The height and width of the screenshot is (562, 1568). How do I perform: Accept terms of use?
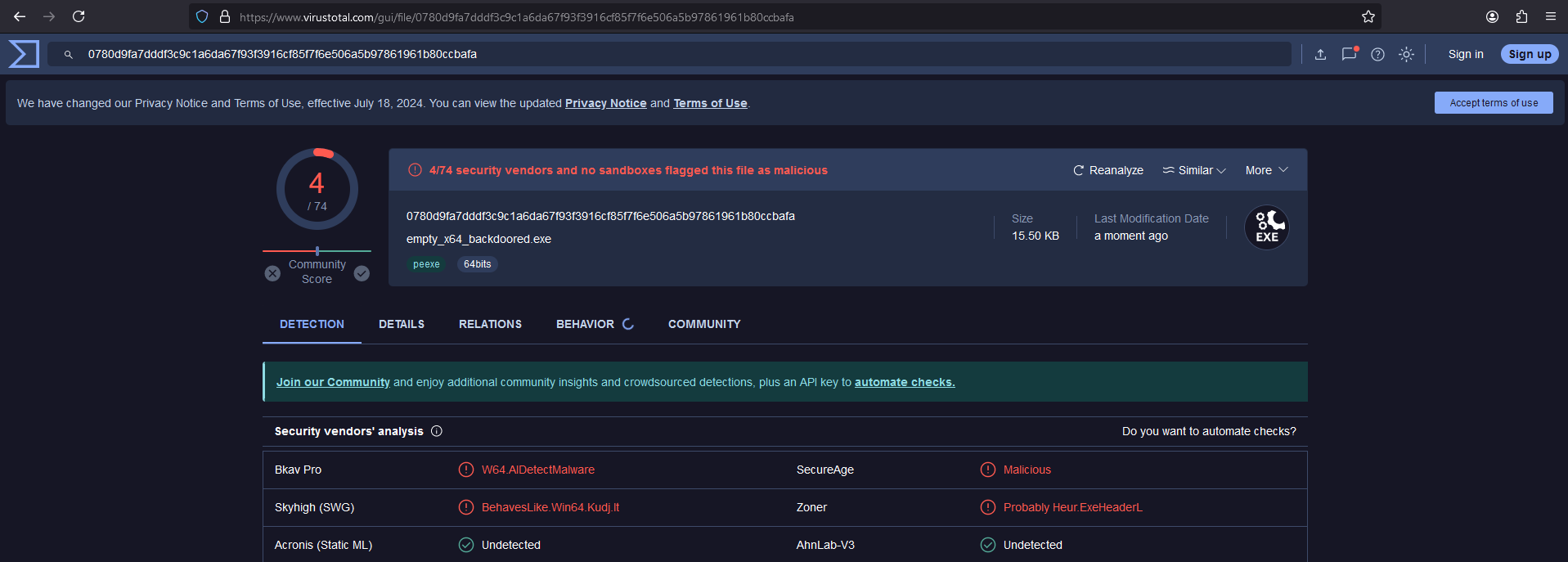[x=1494, y=102]
